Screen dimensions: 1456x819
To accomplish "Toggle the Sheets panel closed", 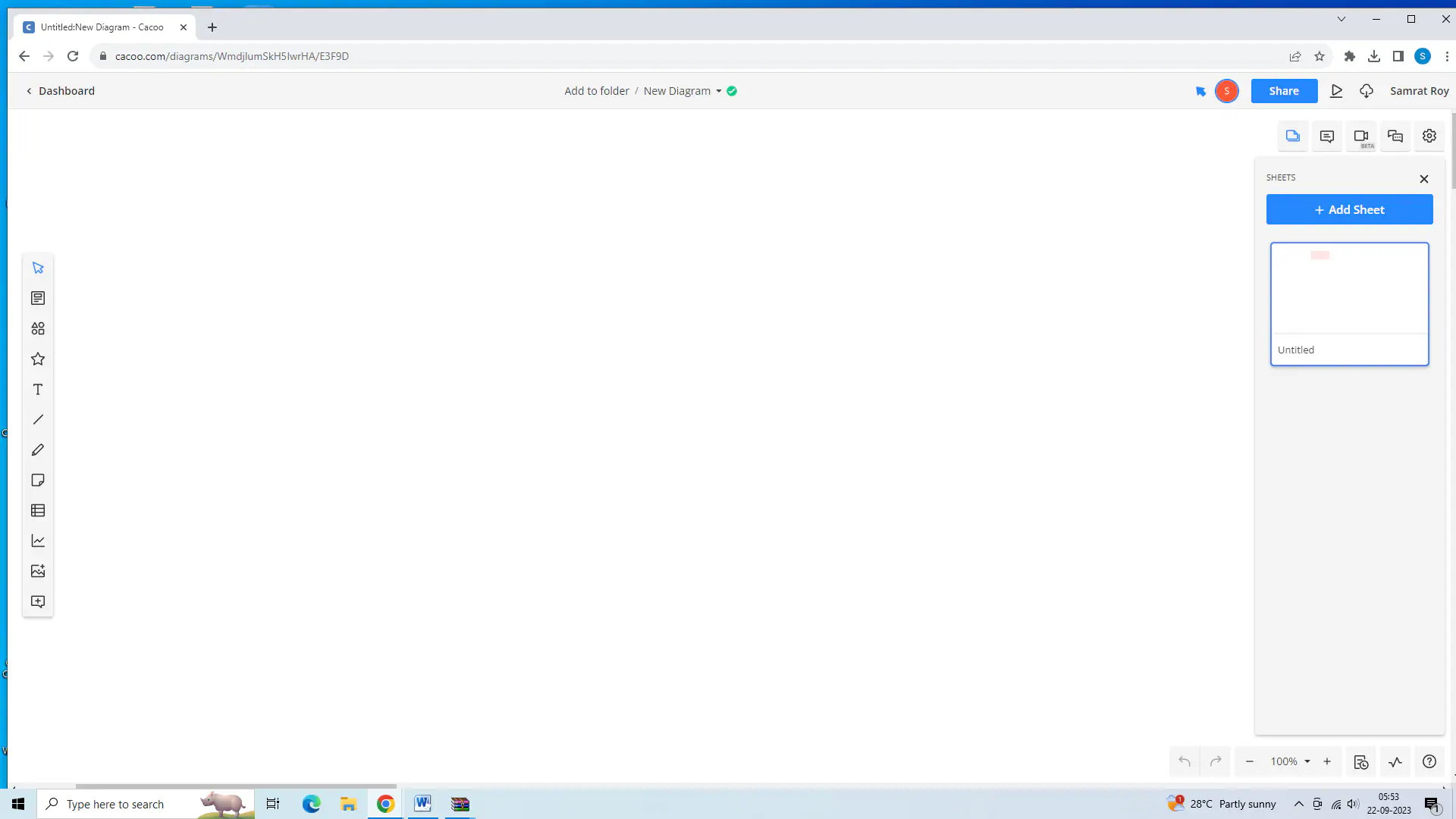I will (1424, 178).
